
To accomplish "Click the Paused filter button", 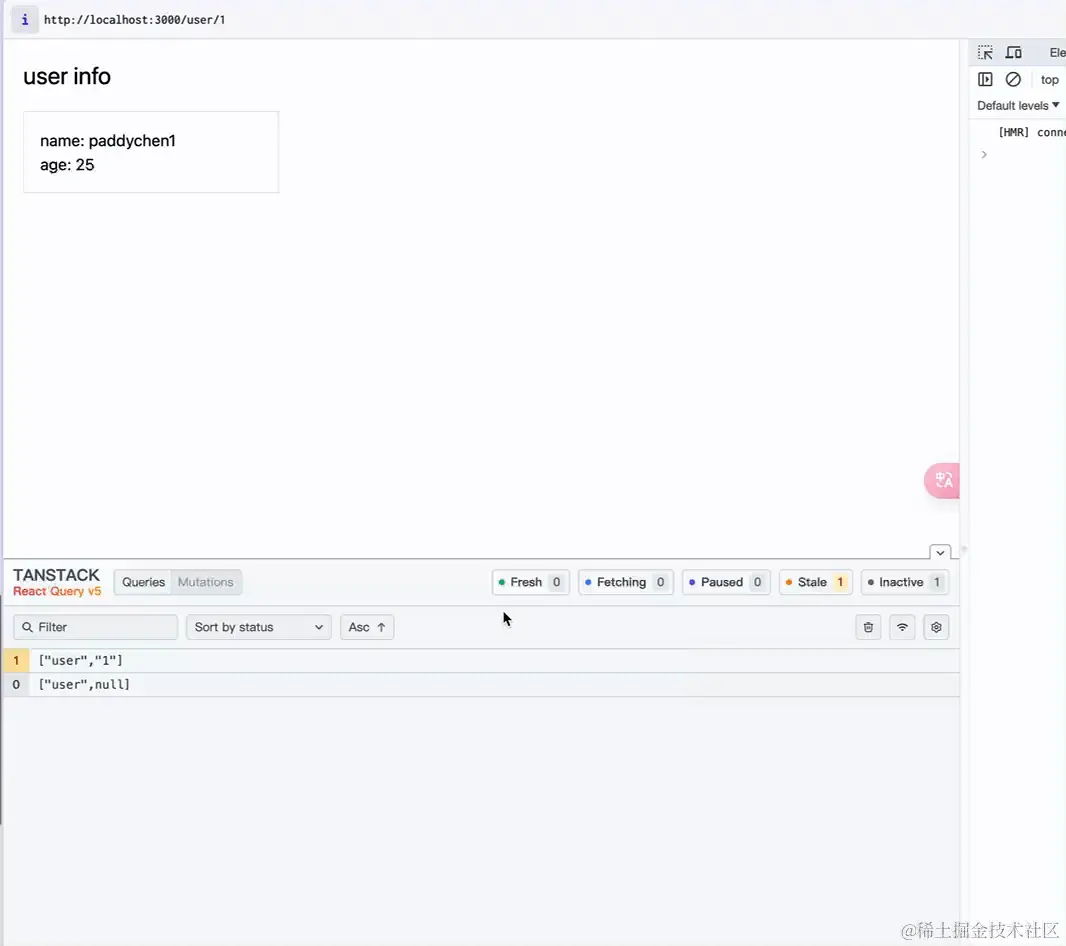I will point(726,582).
